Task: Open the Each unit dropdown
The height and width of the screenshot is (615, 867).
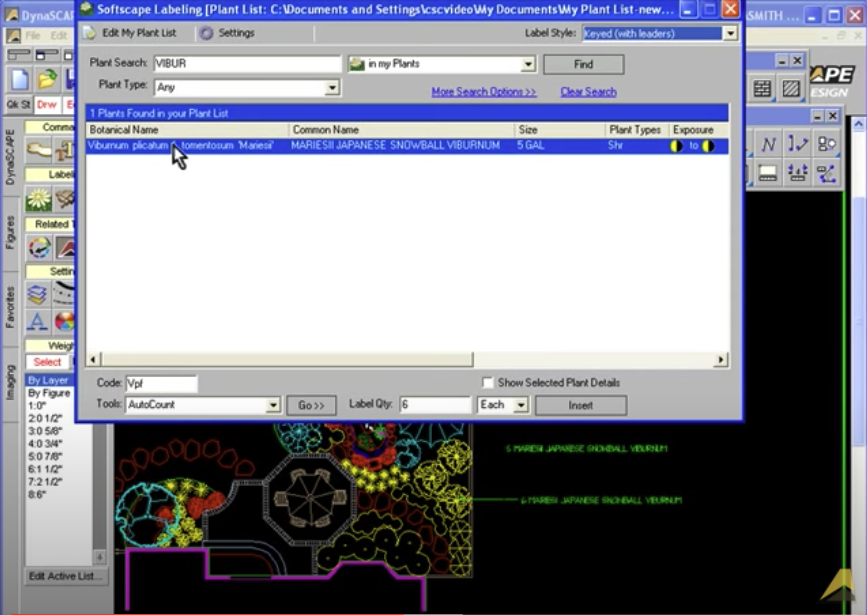Action: tap(520, 405)
